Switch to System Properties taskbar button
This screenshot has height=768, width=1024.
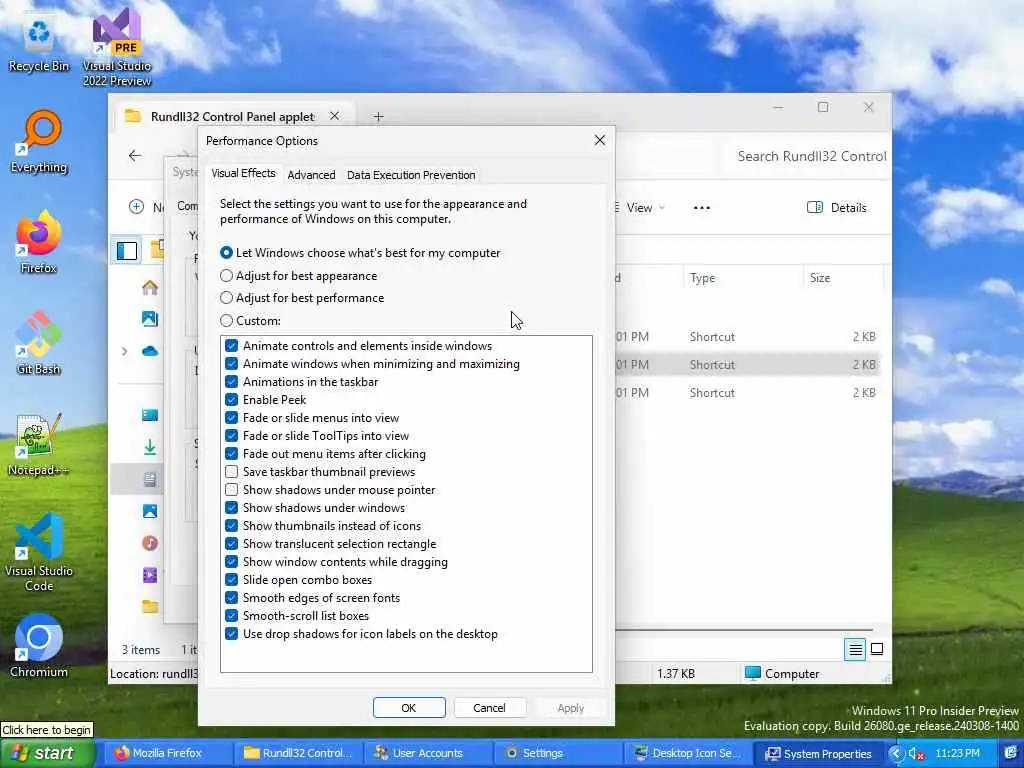(819, 753)
